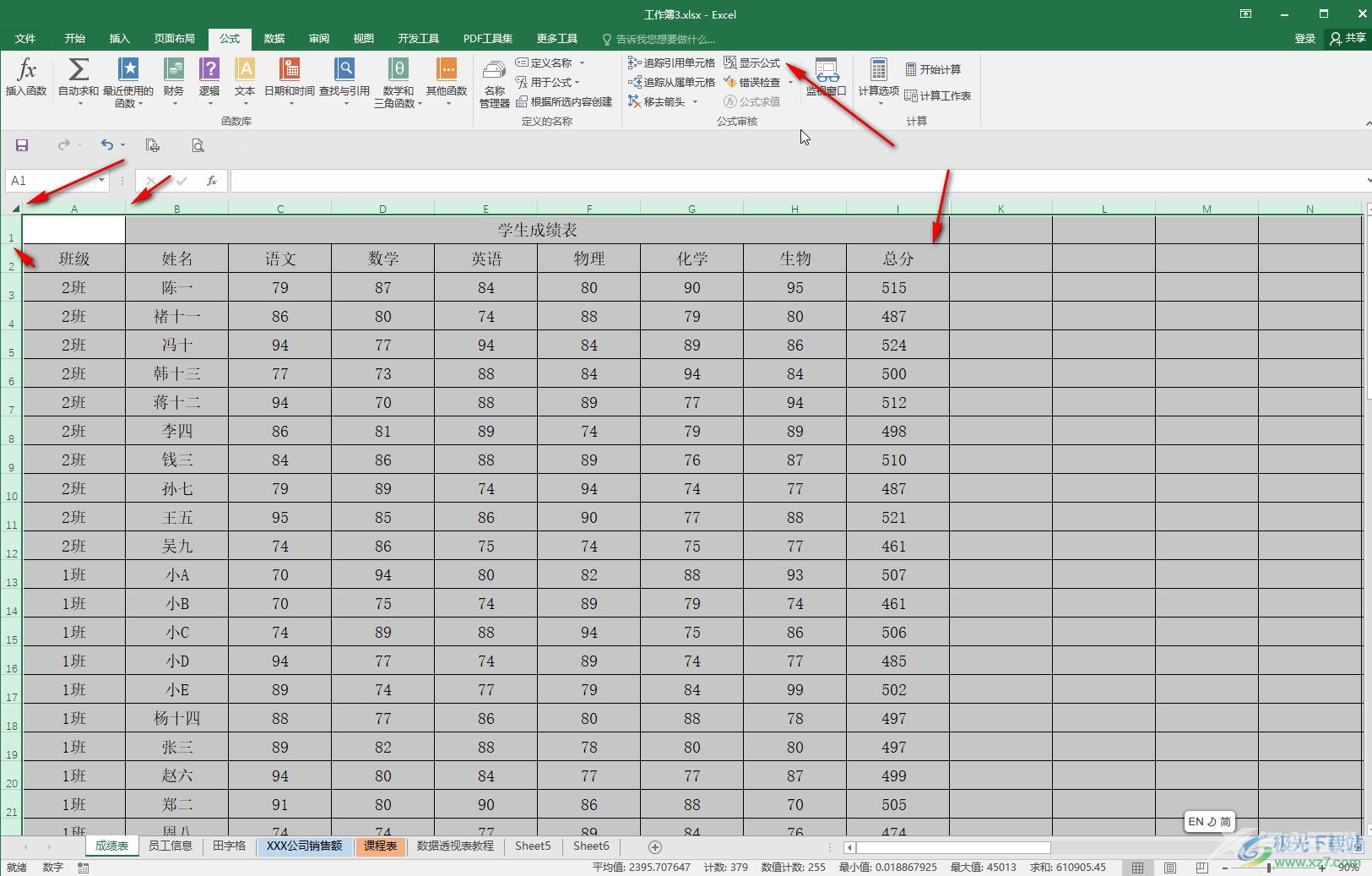Open the Undo history dropdown arrow
1372x876 pixels.
coord(123,145)
